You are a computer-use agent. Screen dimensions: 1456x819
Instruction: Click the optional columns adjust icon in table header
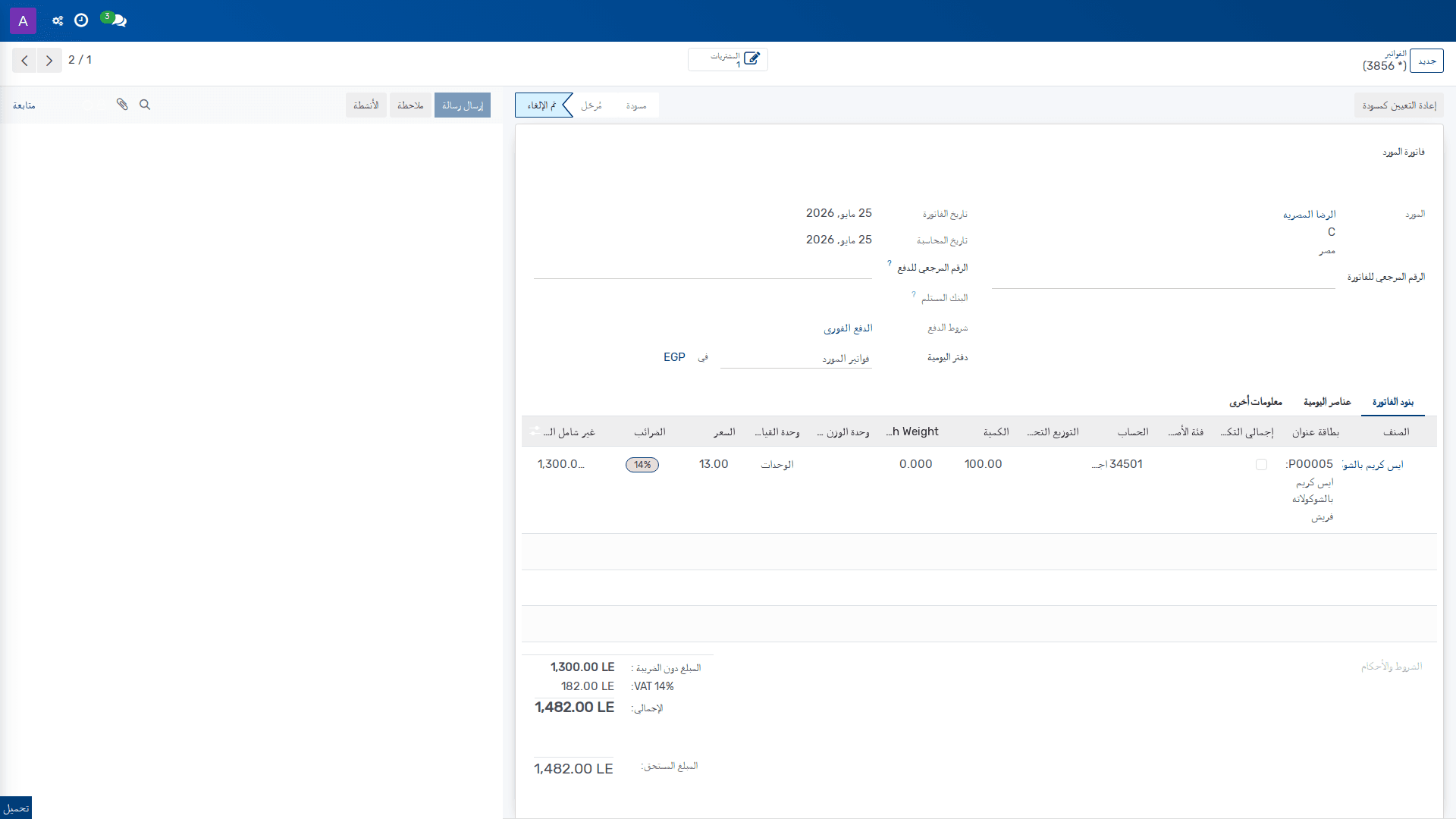[535, 431]
